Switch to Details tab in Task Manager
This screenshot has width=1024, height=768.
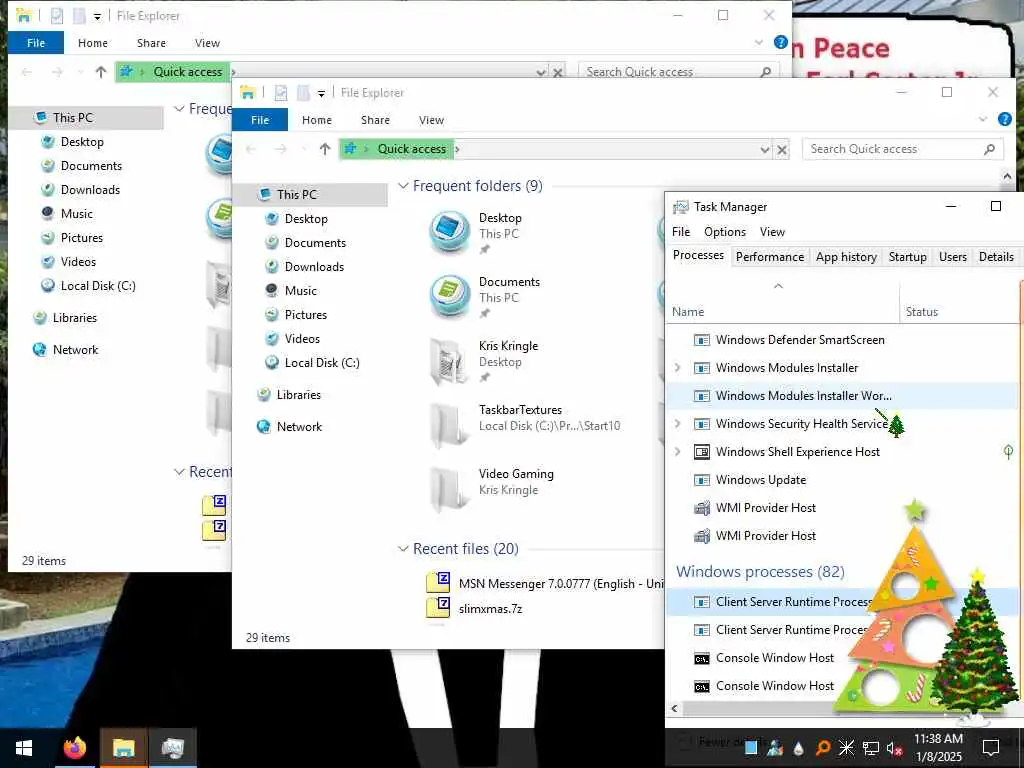(996, 257)
